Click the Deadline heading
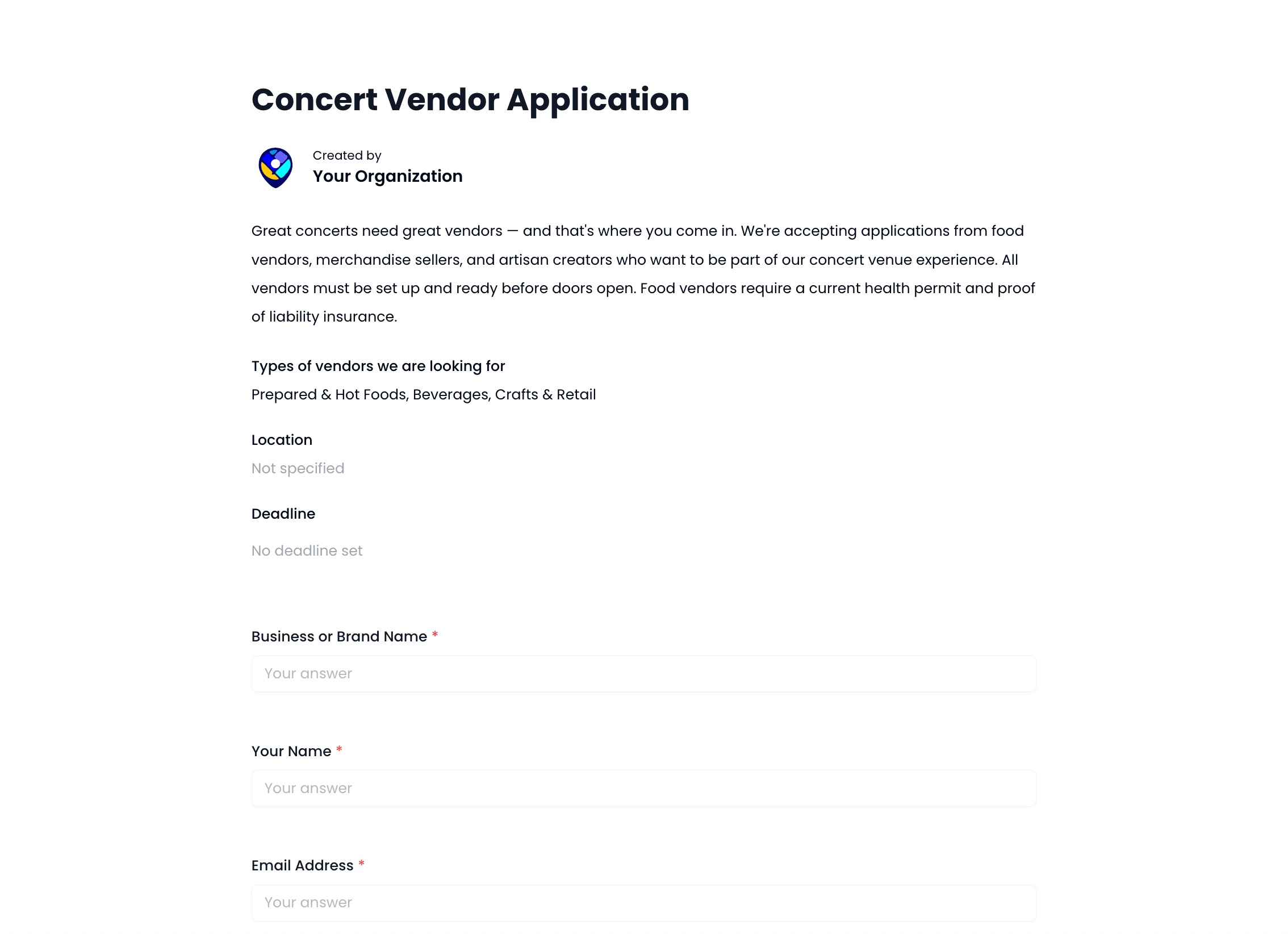 [x=283, y=514]
